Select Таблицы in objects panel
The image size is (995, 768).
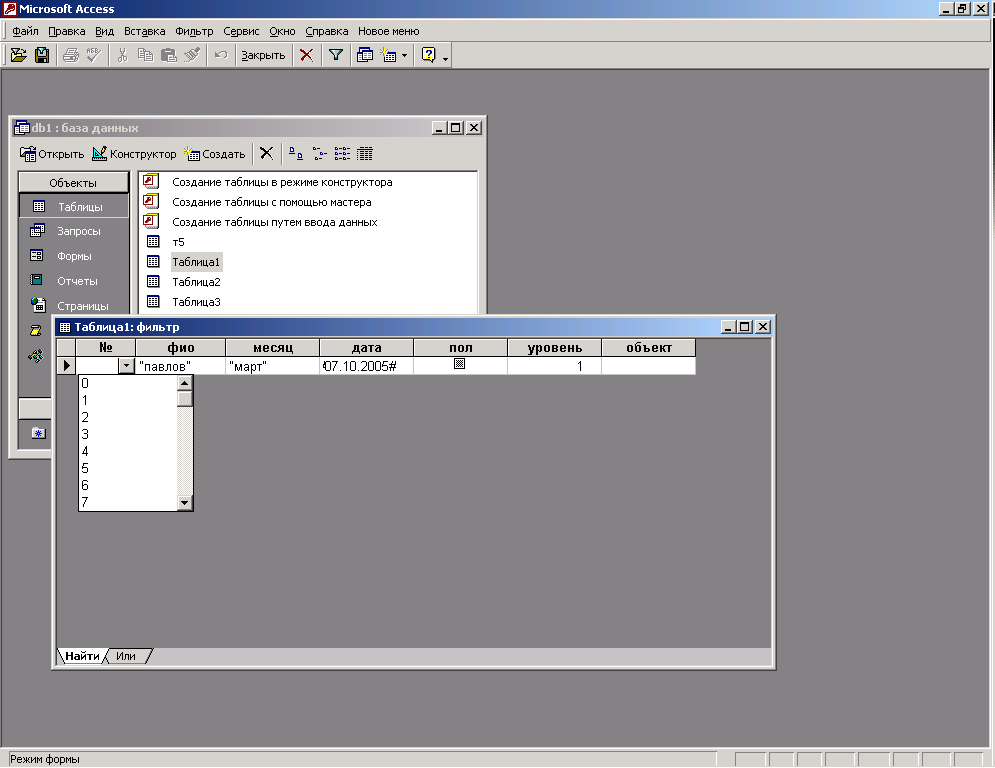74,207
